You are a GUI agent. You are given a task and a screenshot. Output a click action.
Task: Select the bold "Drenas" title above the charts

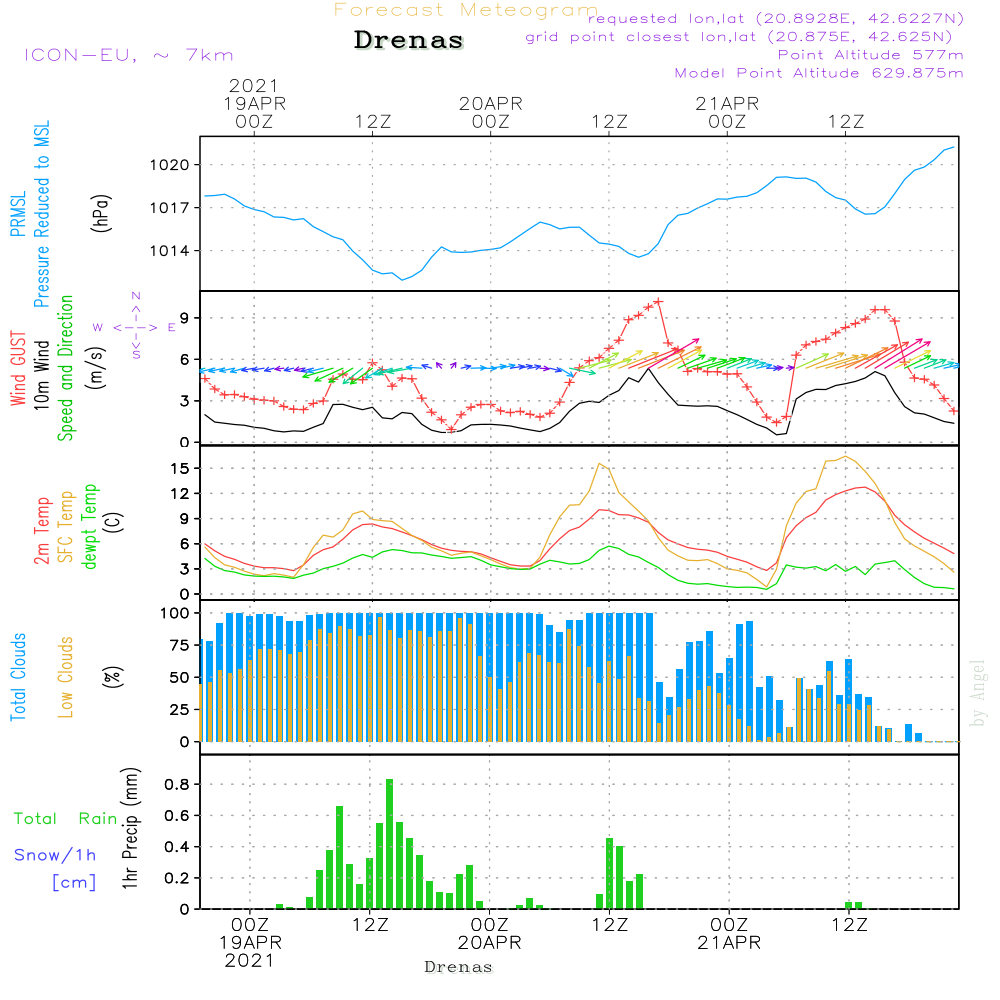(409, 40)
